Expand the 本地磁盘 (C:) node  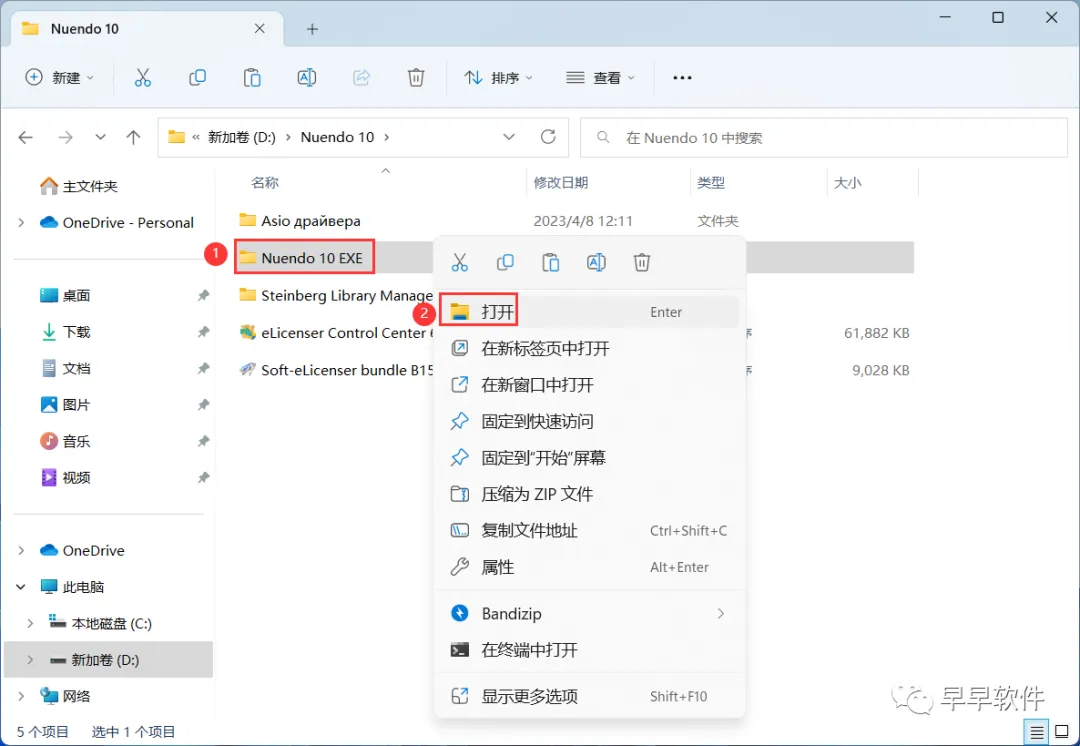30,623
